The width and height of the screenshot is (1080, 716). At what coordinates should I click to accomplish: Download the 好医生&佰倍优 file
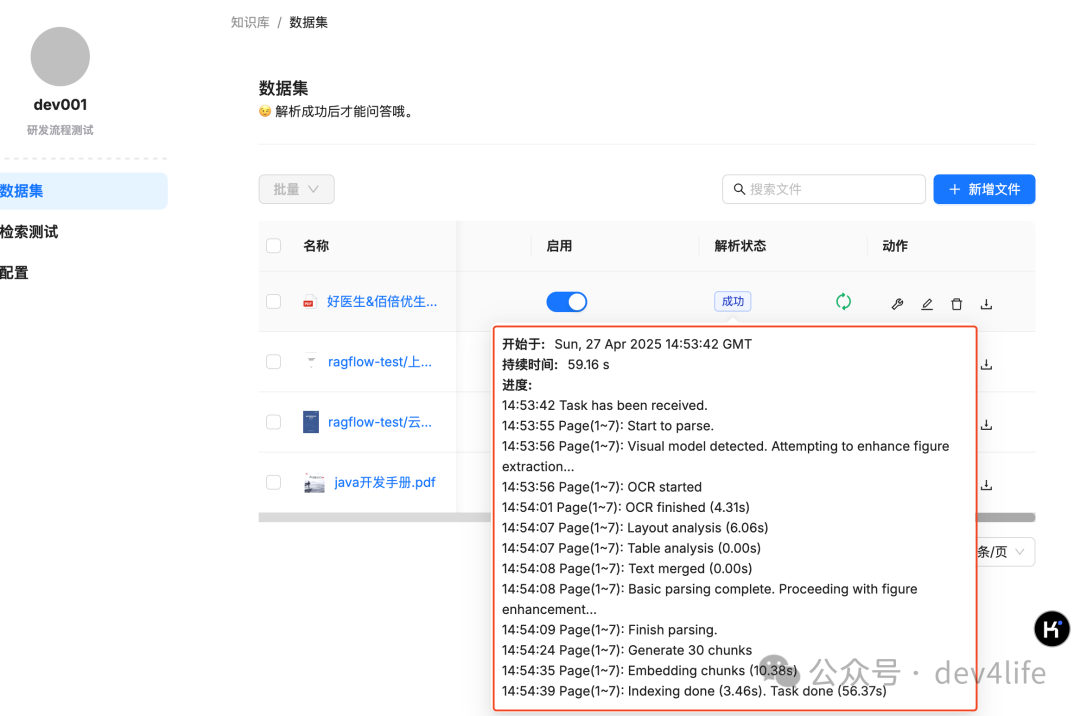986,303
